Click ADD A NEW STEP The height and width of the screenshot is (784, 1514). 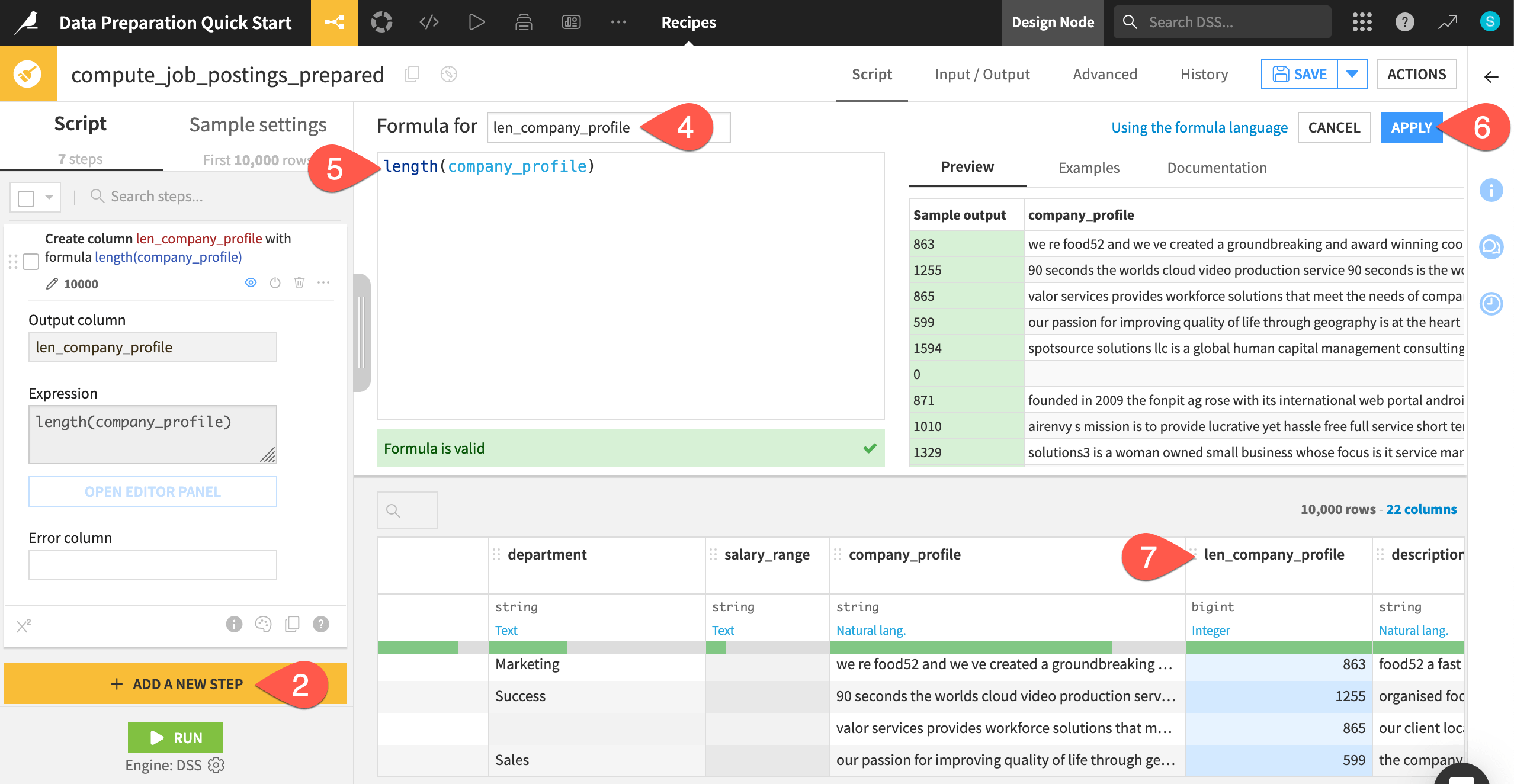[x=175, y=684]
